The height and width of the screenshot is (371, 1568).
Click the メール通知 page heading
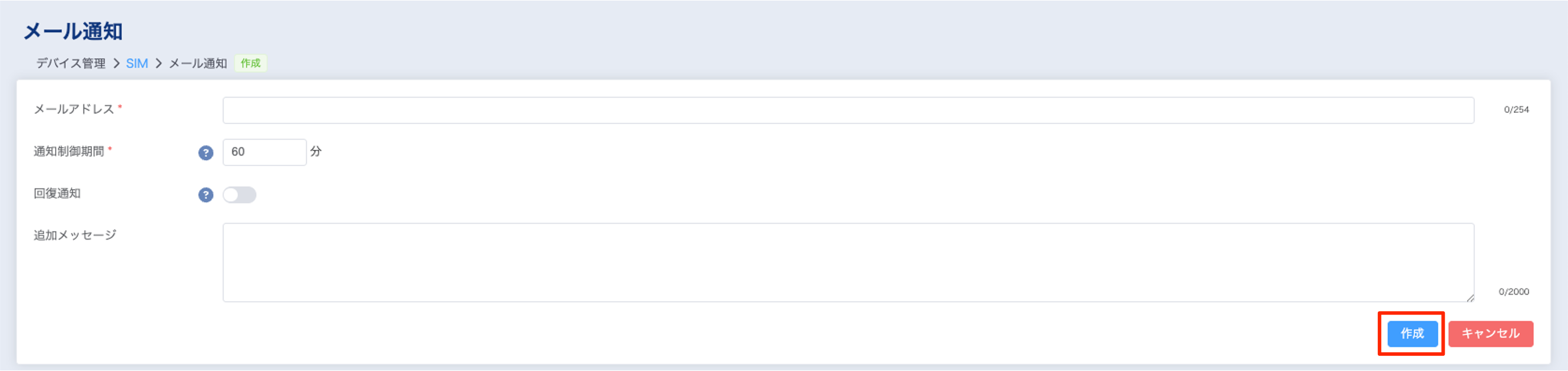pyautogui.click(x=73, y=31)
